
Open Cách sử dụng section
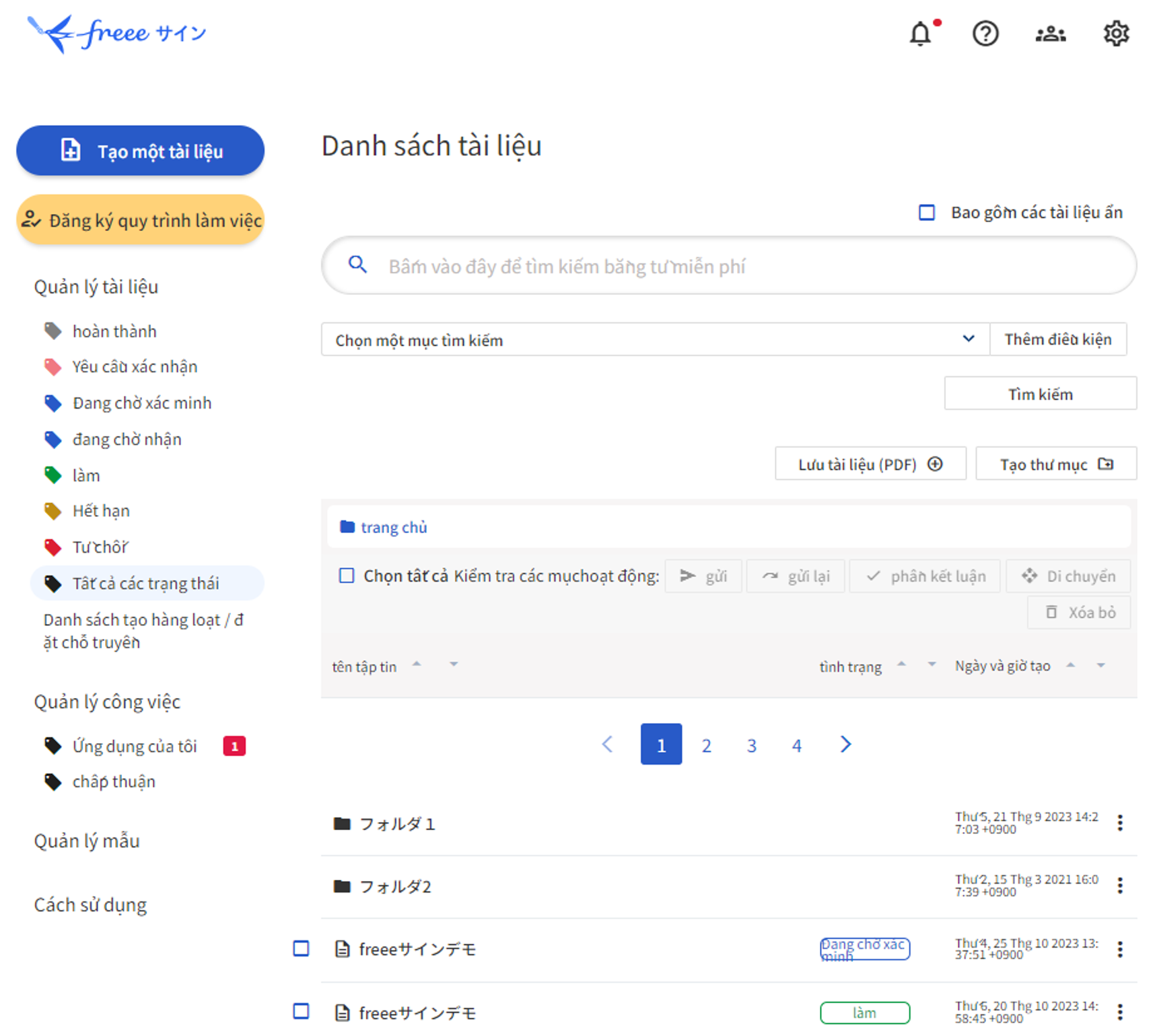[x=90, y=905]
